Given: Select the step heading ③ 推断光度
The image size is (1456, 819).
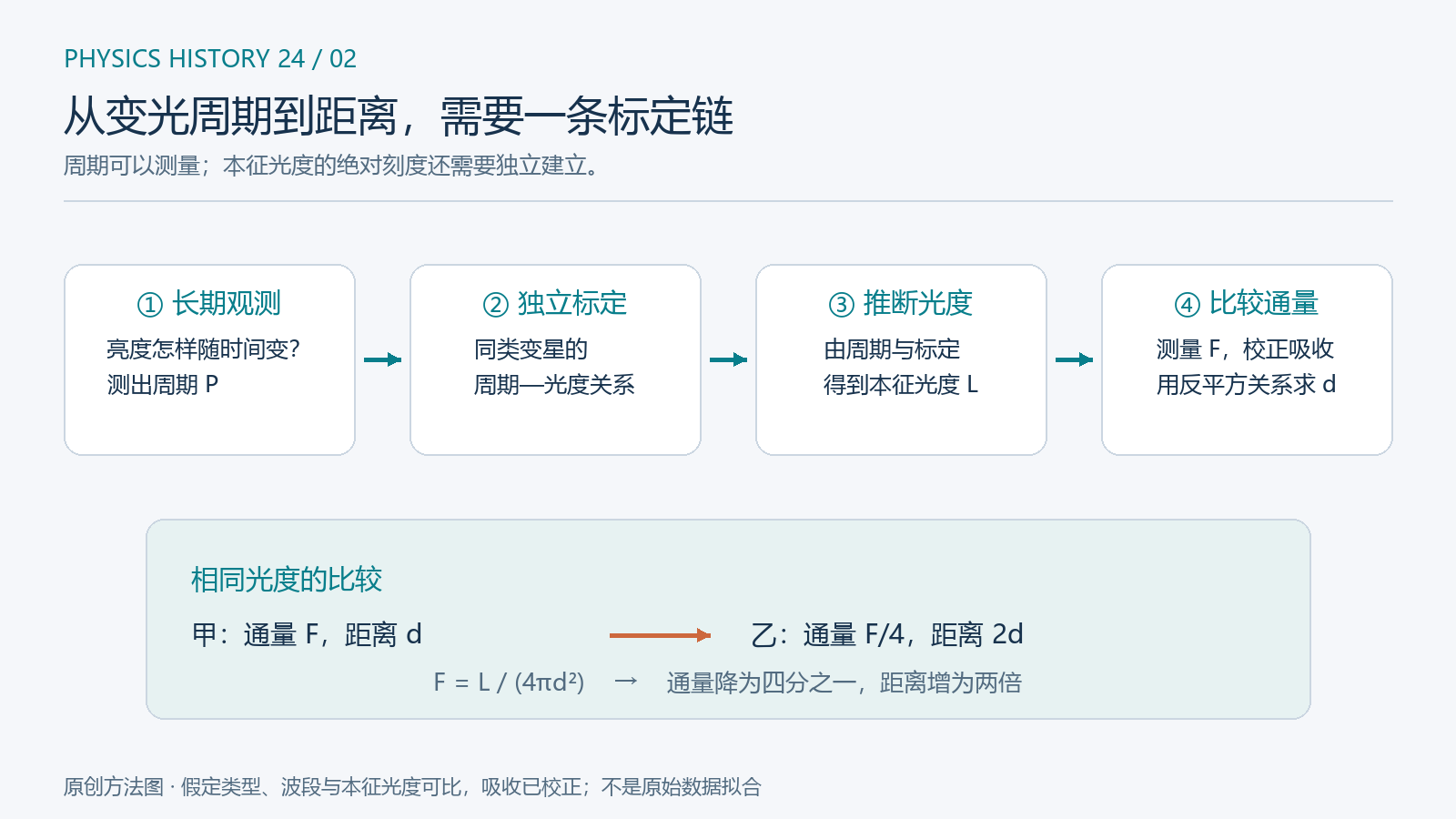Looking at the screenshot, I should click(x=901, y=303).
